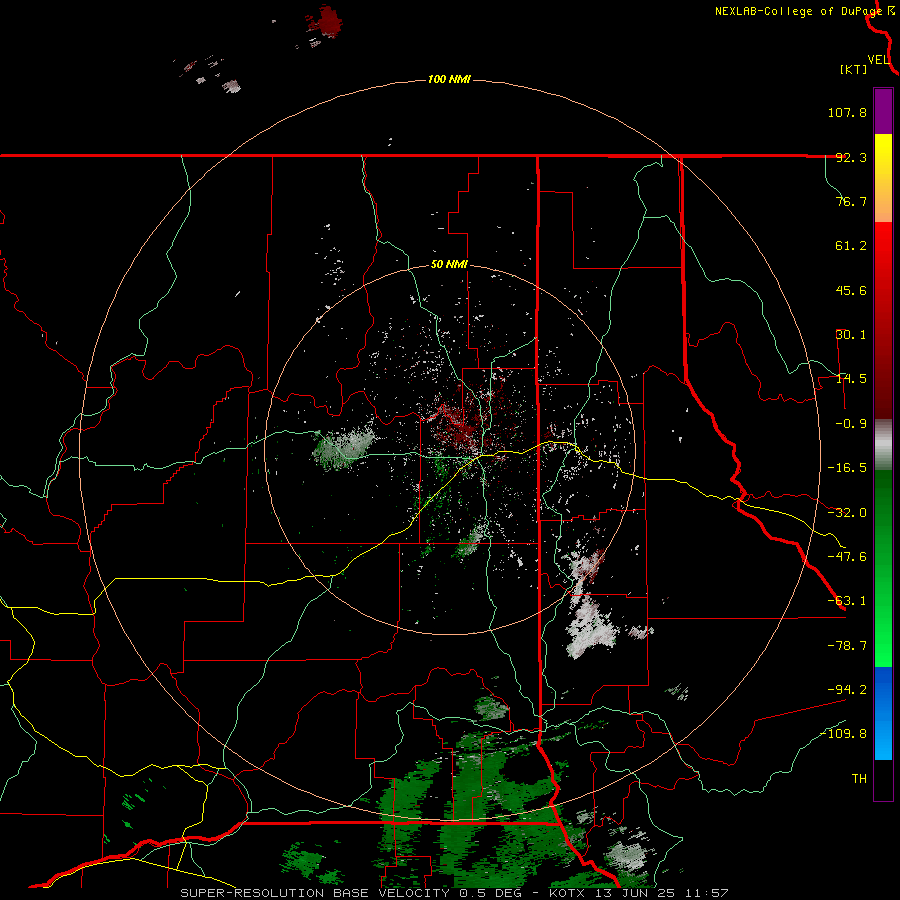Pick the green segment of the velocity color bar
Viewport: 900px width, 900px height.
point(883,568)
